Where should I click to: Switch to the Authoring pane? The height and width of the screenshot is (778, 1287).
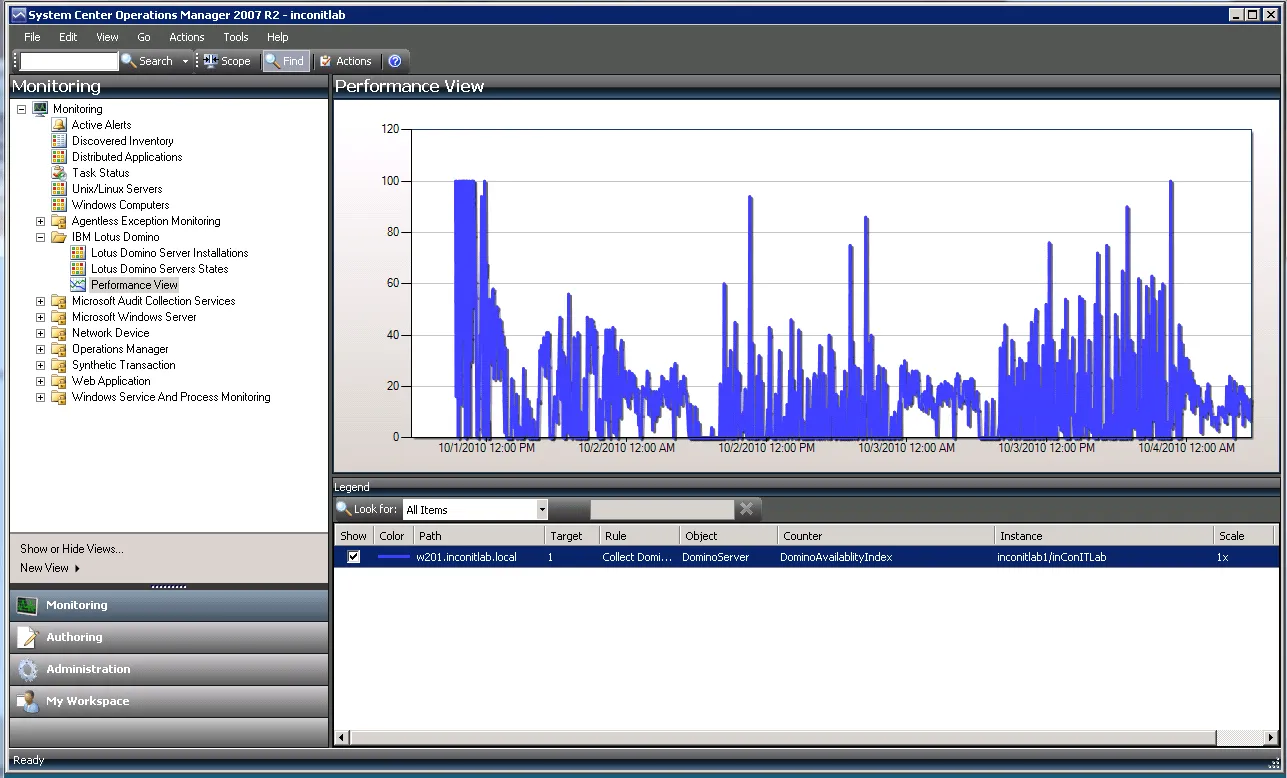(x=74, y=637)
